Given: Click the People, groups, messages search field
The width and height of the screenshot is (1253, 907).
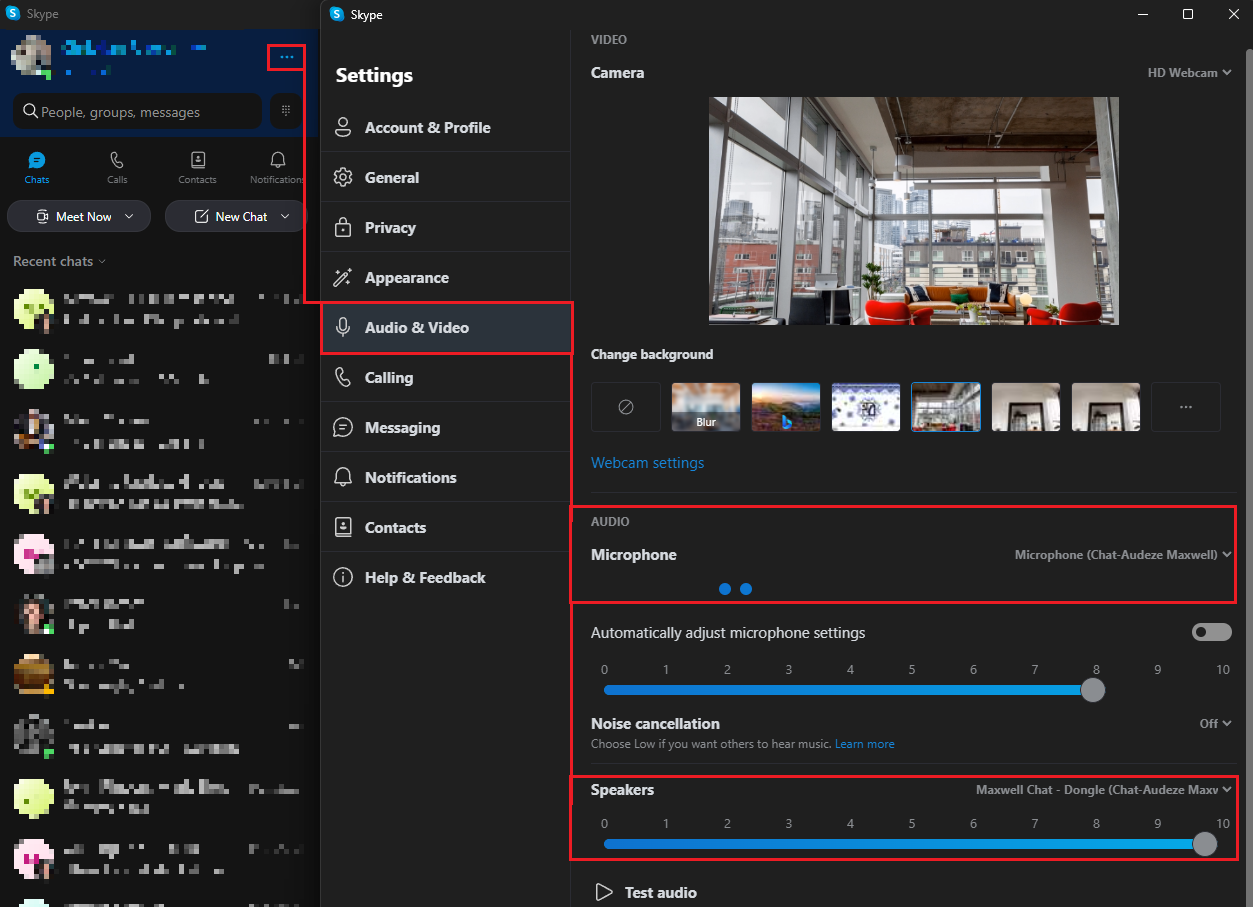Looking at the screenshot, I should [x=137, y=112].
